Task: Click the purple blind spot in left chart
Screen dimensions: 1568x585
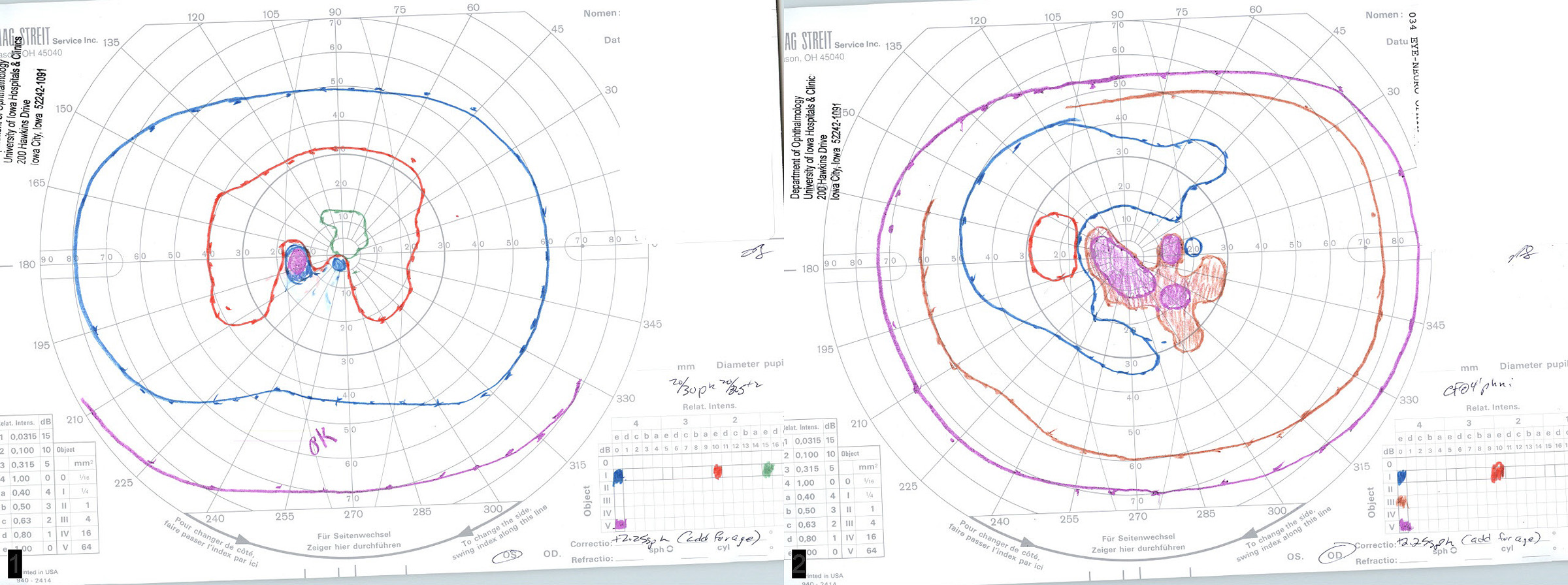Action: point(297,261)
